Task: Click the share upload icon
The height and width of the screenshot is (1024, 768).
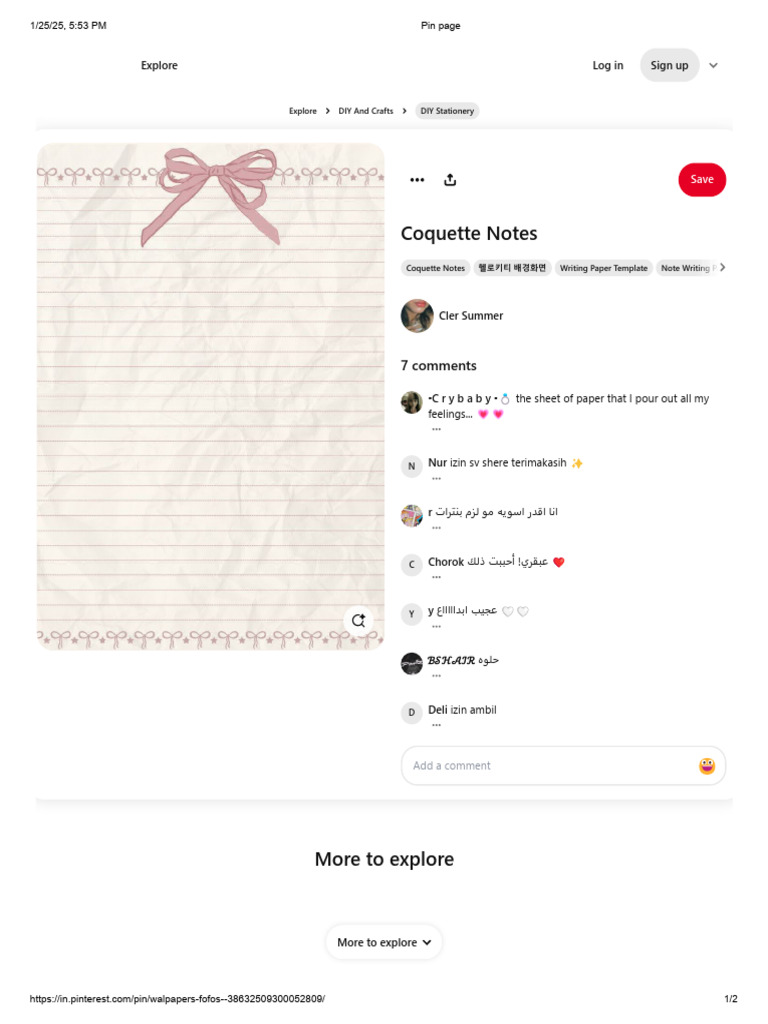Action: coord(450,180)
